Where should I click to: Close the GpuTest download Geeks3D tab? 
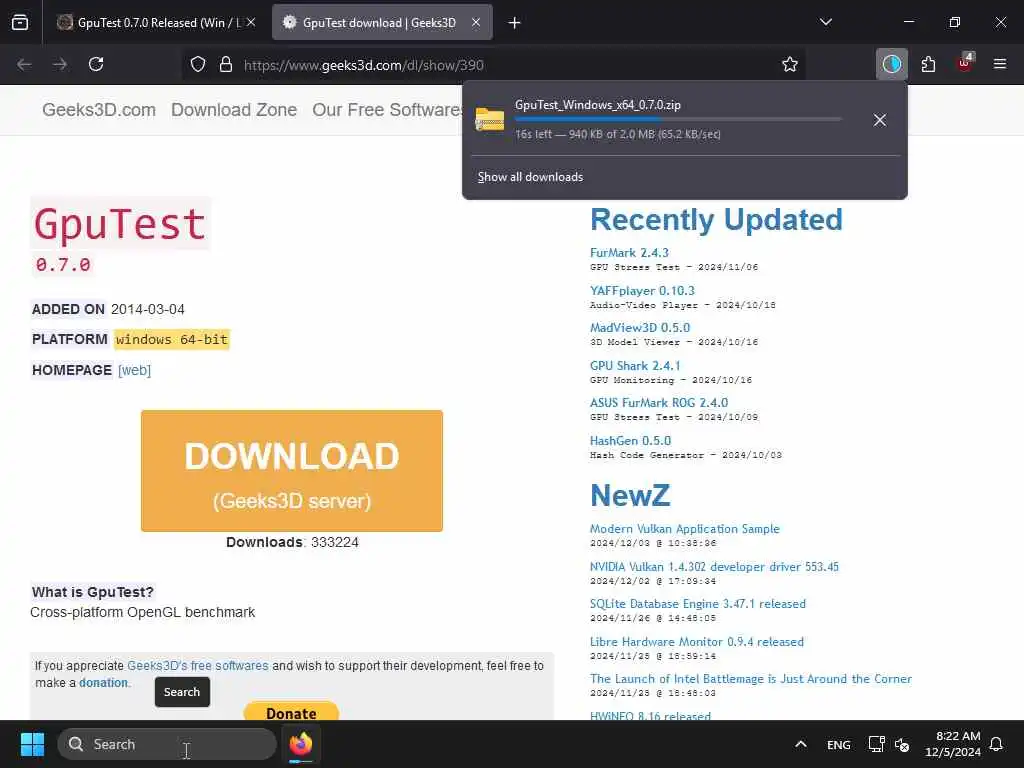click(x=476, y=22)
